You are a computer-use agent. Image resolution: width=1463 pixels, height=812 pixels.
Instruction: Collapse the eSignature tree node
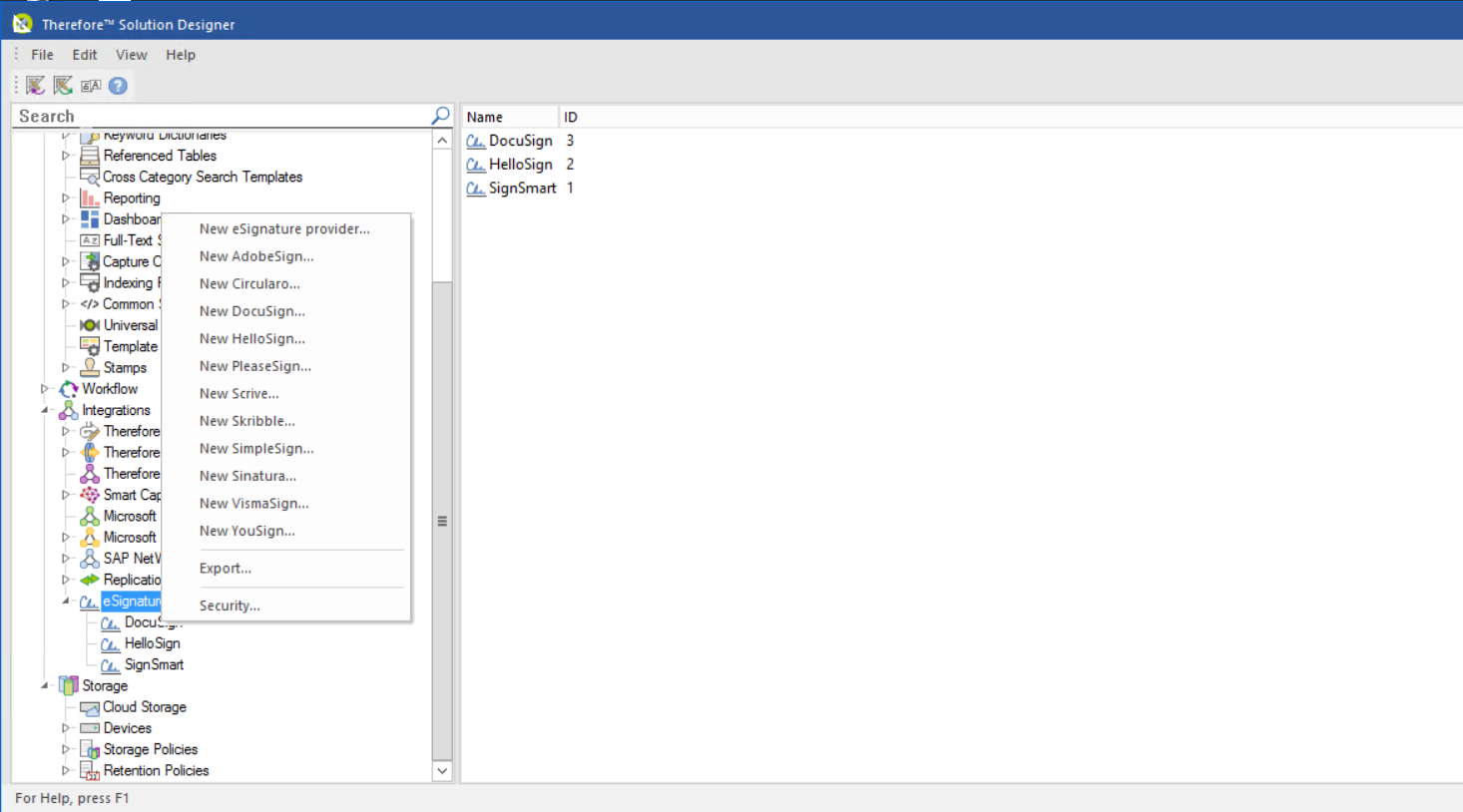(x=66, y=601)
